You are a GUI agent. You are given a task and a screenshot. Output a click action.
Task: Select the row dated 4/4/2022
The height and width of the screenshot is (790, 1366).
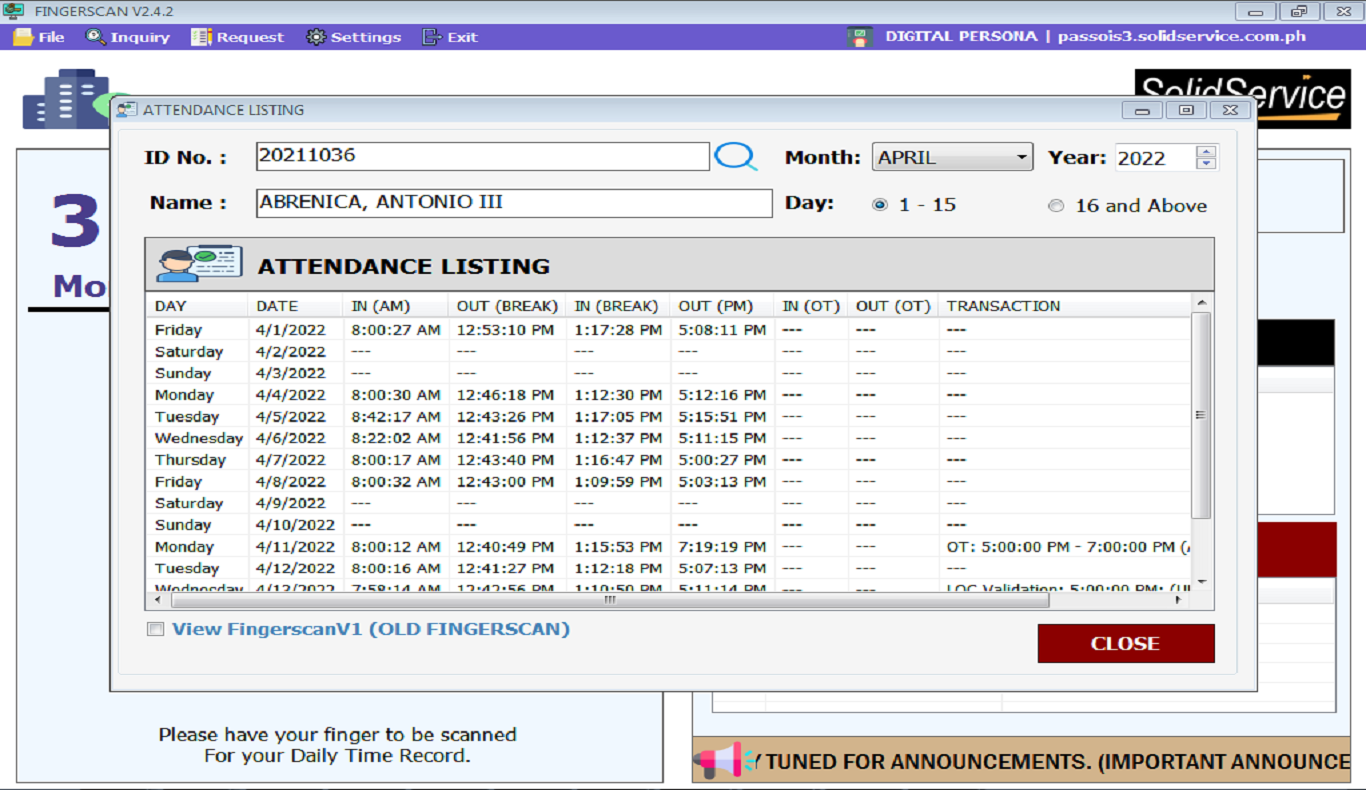(669, 395)
